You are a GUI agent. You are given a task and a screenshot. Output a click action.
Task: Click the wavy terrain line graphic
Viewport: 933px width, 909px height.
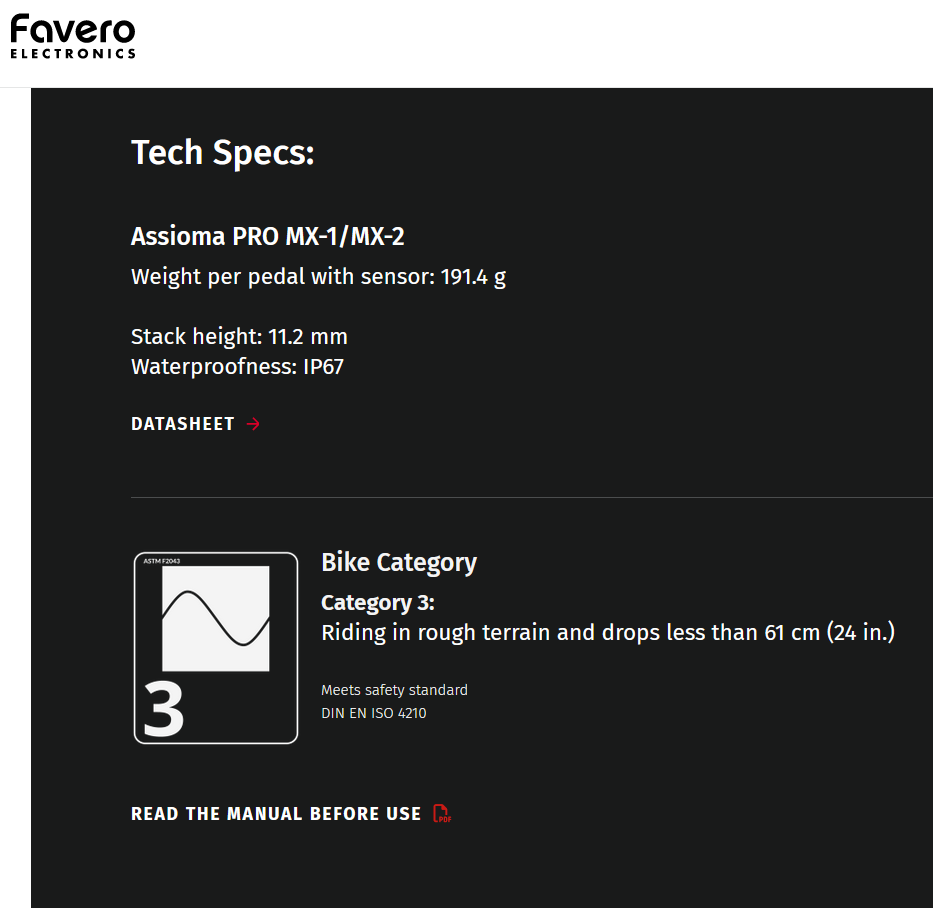[x=216, y=618]
